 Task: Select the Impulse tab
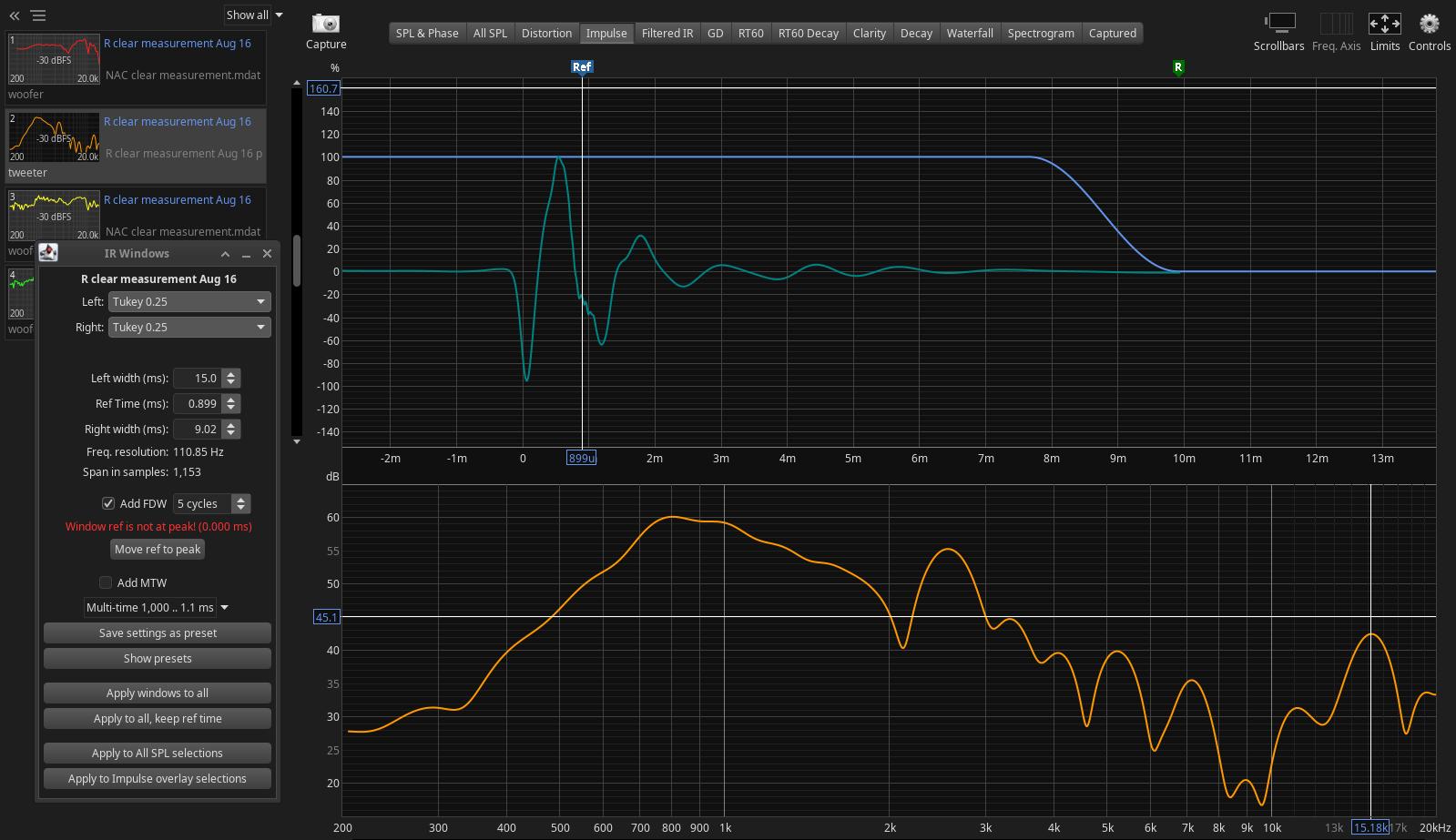point(606,33)
